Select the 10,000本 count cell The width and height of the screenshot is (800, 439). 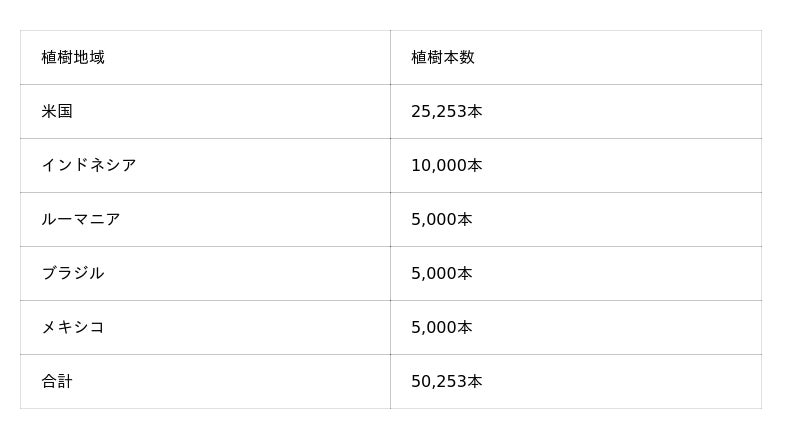click(x=446, y=166)
